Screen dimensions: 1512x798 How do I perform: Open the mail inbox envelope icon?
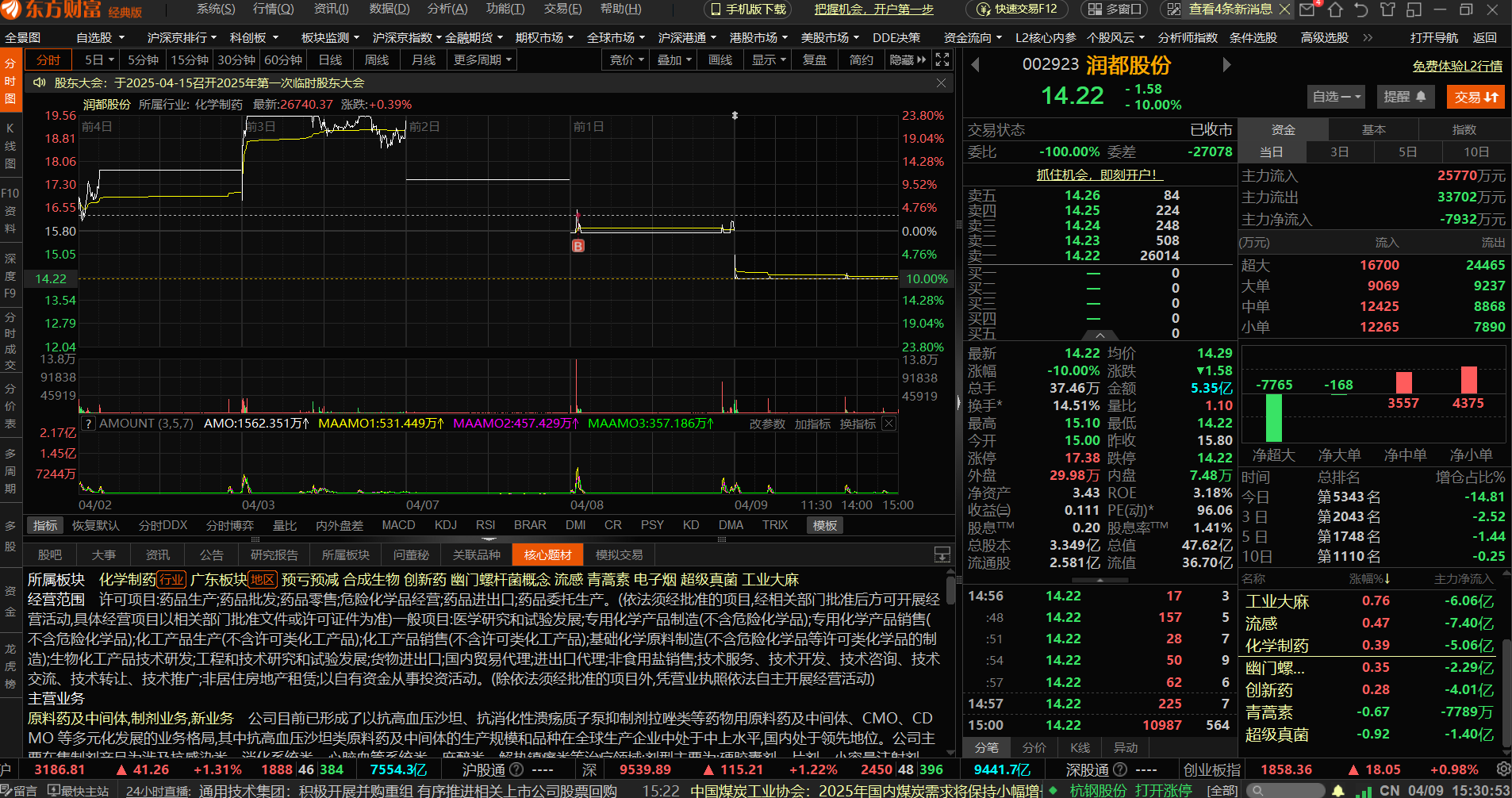[1309, 10]
